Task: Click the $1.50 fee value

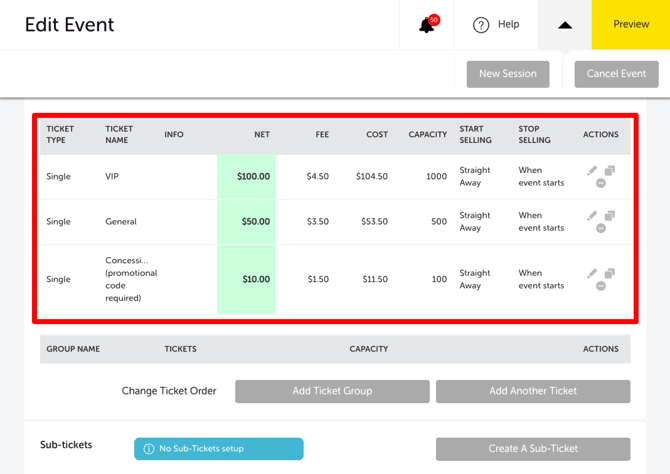Action: pyautogui.click(x=318, y=280)
